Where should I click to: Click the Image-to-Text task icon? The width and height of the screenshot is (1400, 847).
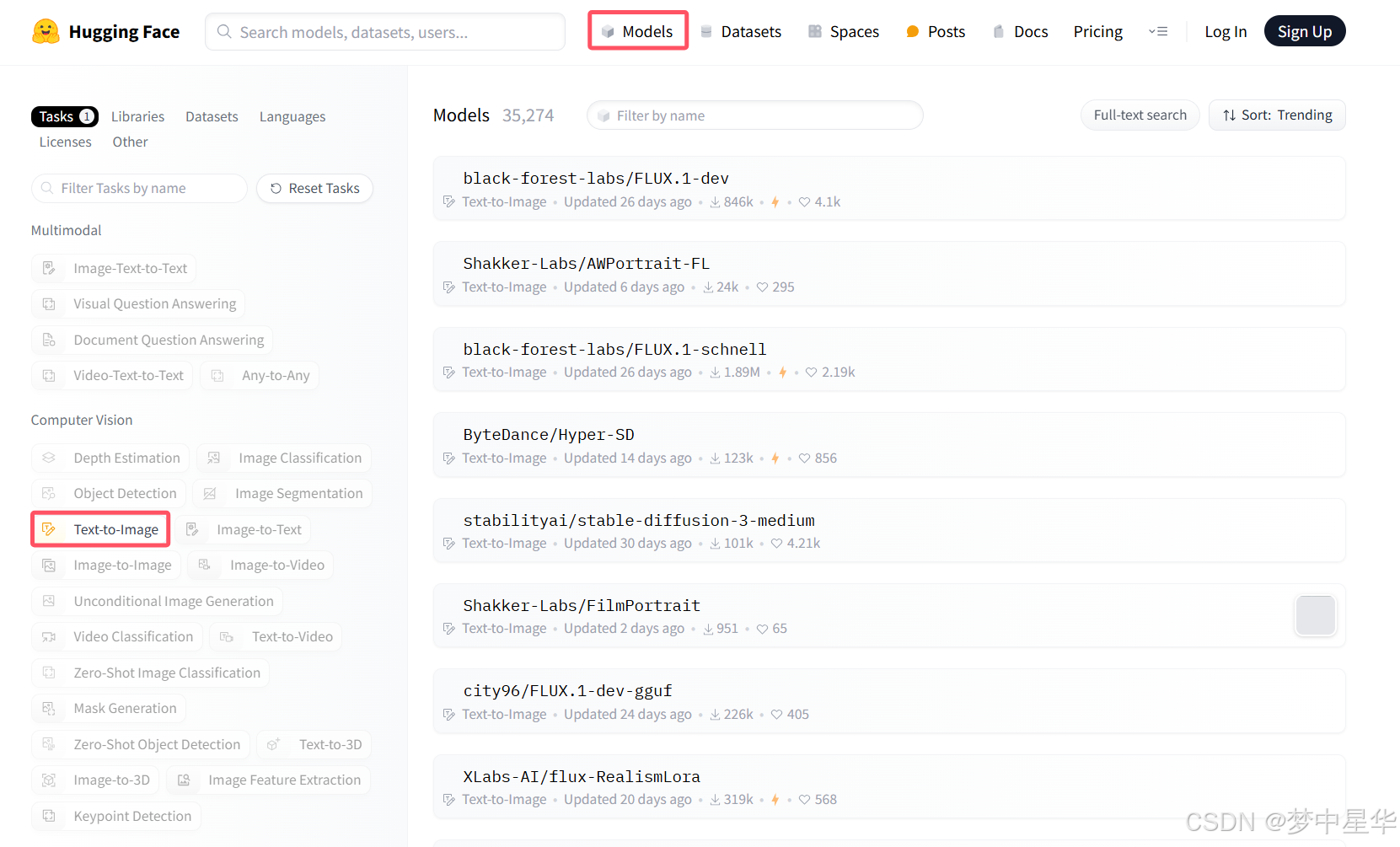192,529
